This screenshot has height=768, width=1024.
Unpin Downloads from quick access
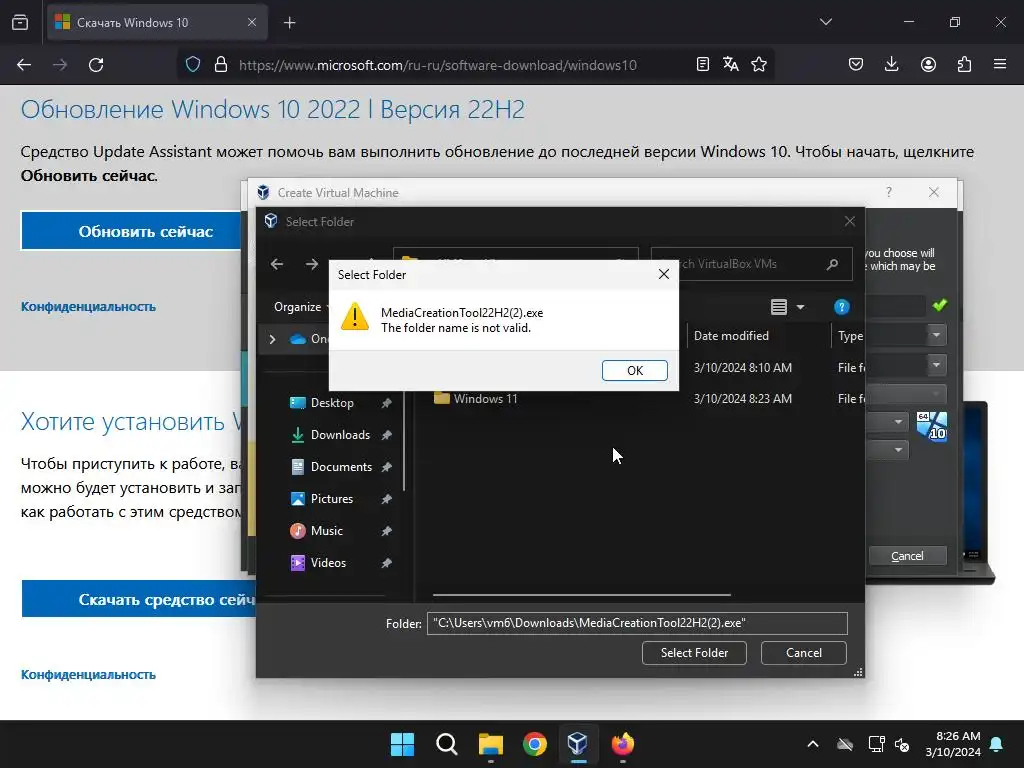pyautogui.click(x=387, y=435)
